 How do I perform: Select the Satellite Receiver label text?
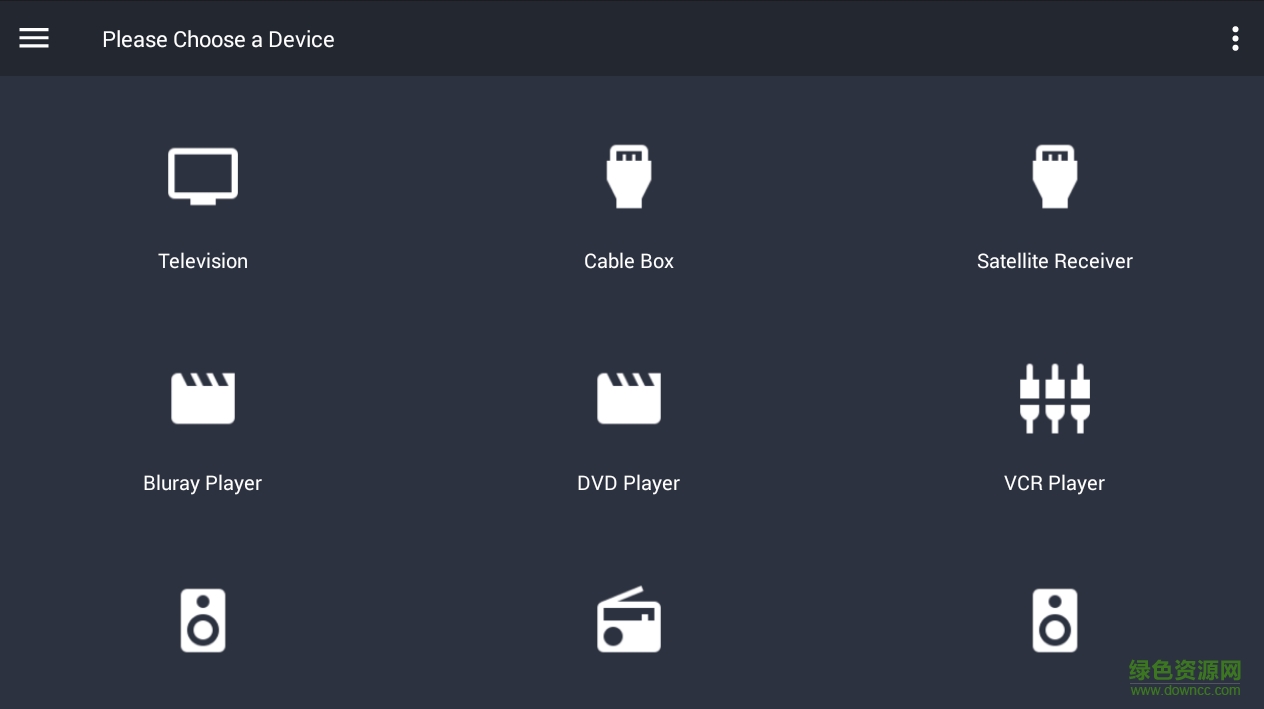(x=1054, y=261)
